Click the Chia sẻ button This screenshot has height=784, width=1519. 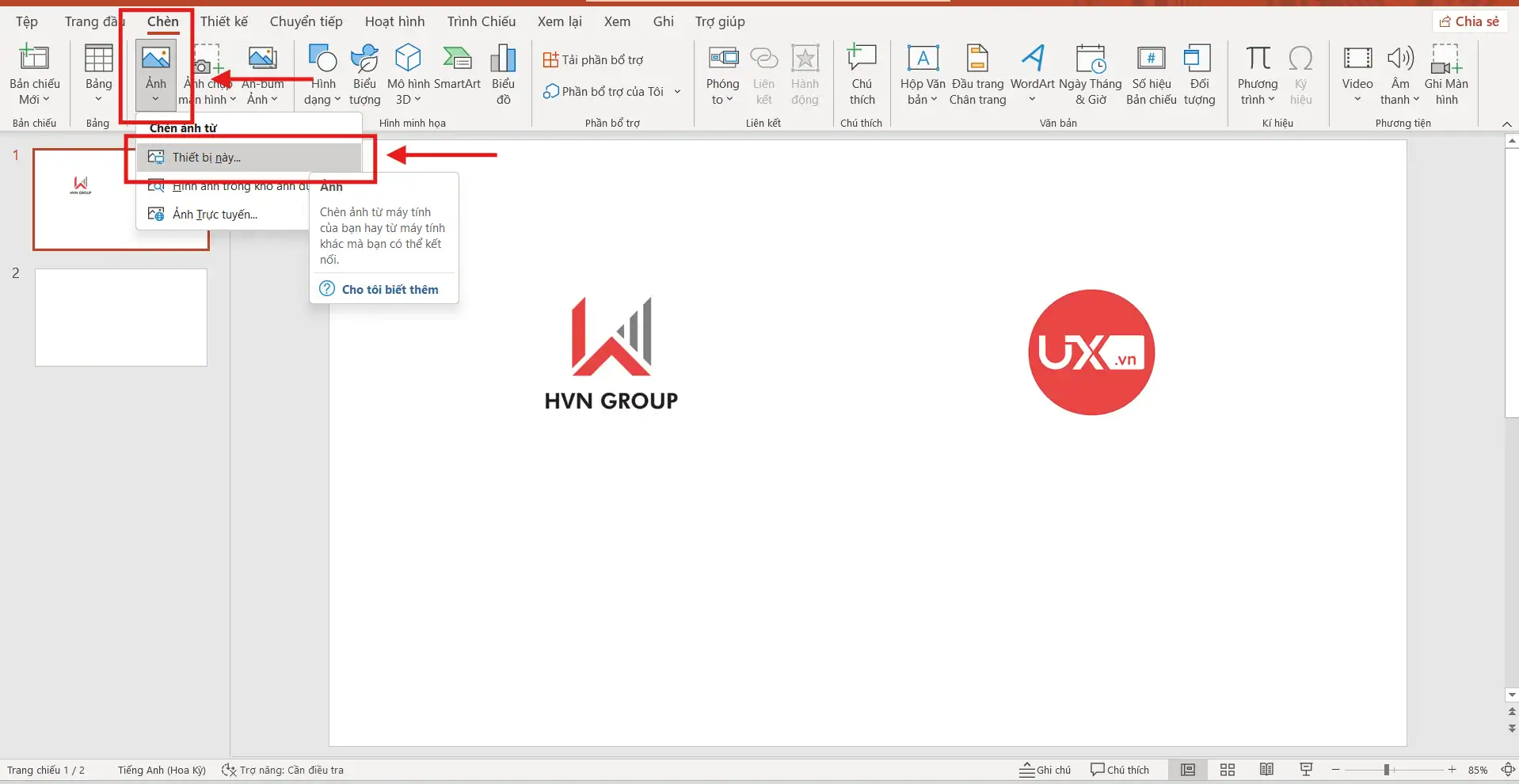point(1469,21)
